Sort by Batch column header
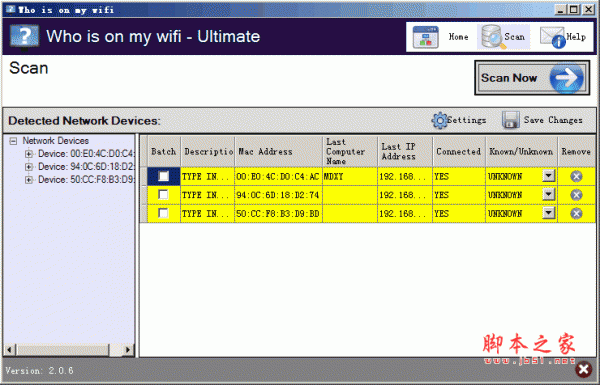 tap(164, 152)
